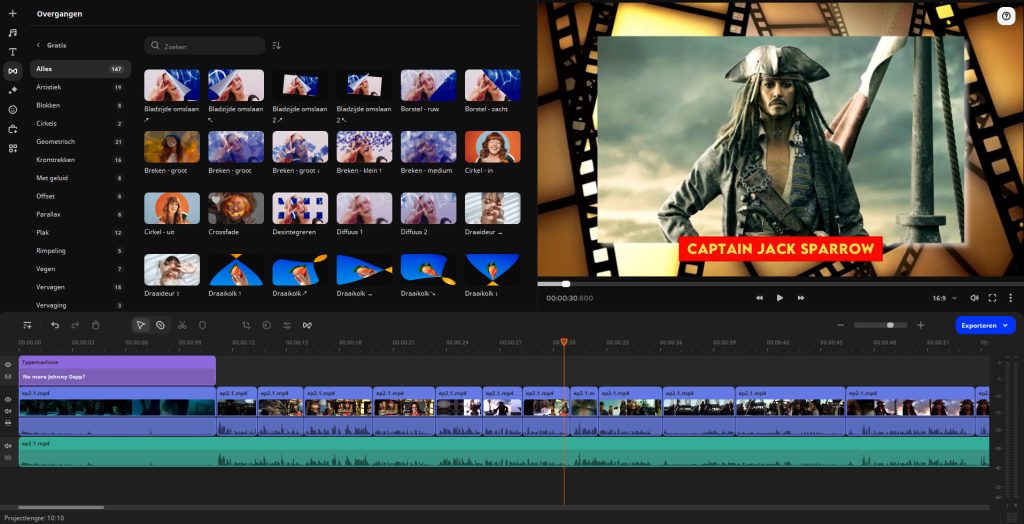Viewport: 1024px width, 524px height.
Task: Click the timeline zoom slider
Action: pyautogui.click(x=880, y=325)
